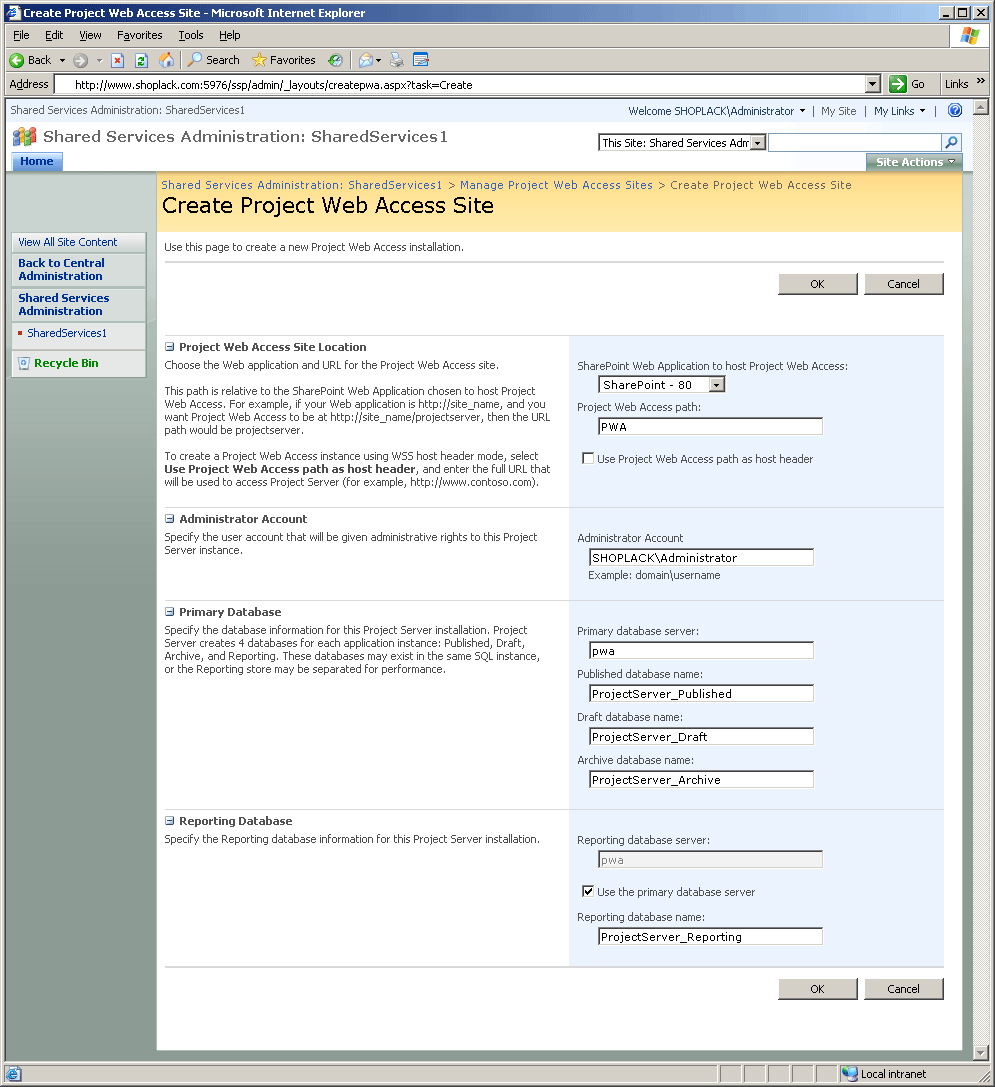Open the This Site search scope dropdown
Screen dimensions: 995x1087
click(759, 143)
